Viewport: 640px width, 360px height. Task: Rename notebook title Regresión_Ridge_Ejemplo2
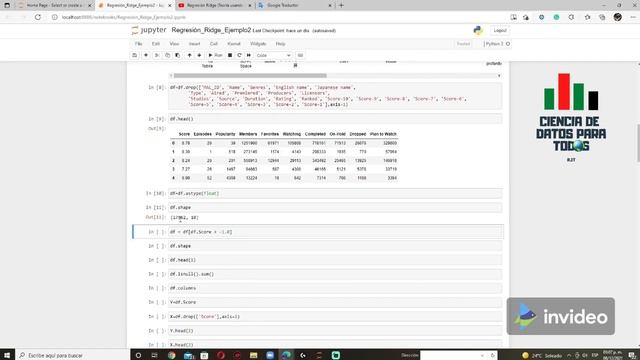click(211, 30)
